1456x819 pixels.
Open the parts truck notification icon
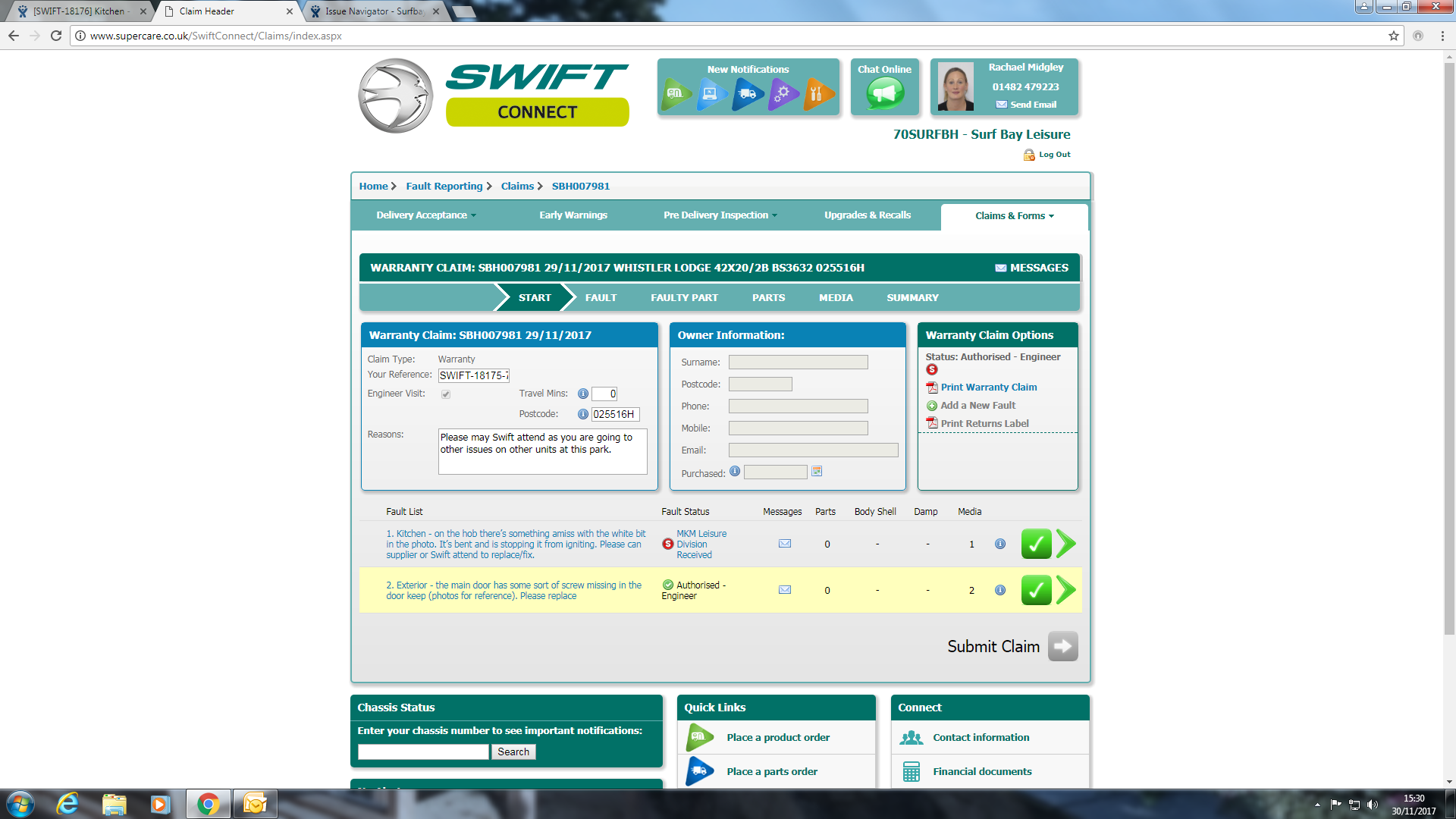pos(747,94)
